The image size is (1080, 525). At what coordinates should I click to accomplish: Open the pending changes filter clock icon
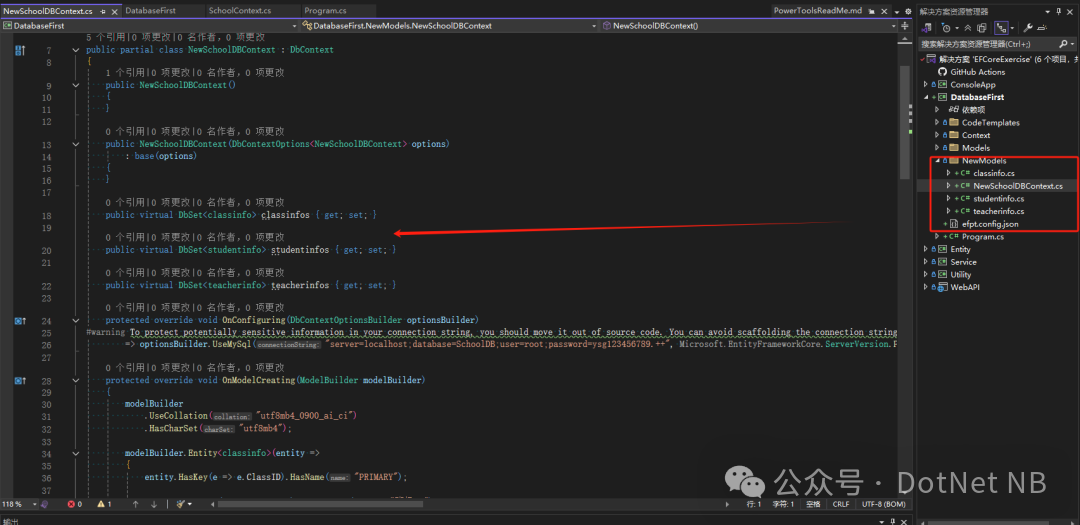coord(946,28)
